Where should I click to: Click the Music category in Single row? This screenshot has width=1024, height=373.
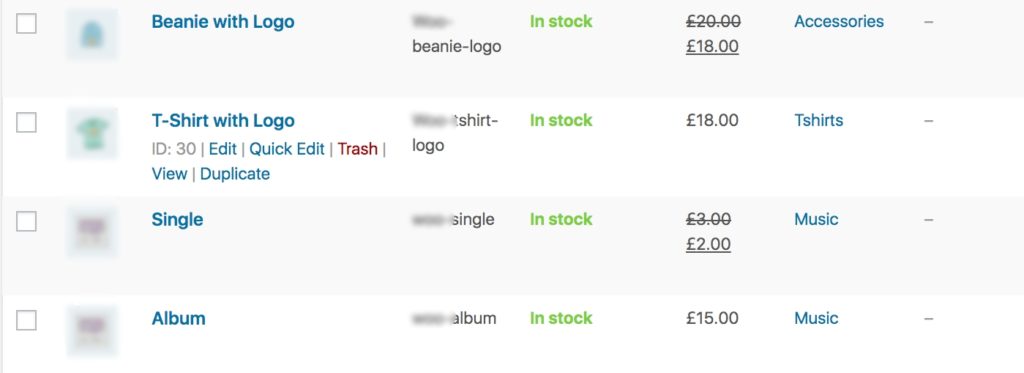(x=816, y=219)
